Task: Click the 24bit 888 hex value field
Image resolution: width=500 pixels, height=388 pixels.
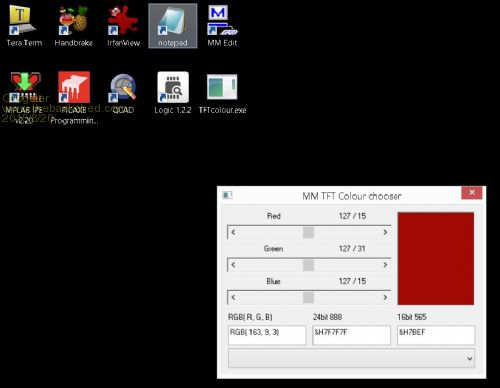Action: pos(351,335)
